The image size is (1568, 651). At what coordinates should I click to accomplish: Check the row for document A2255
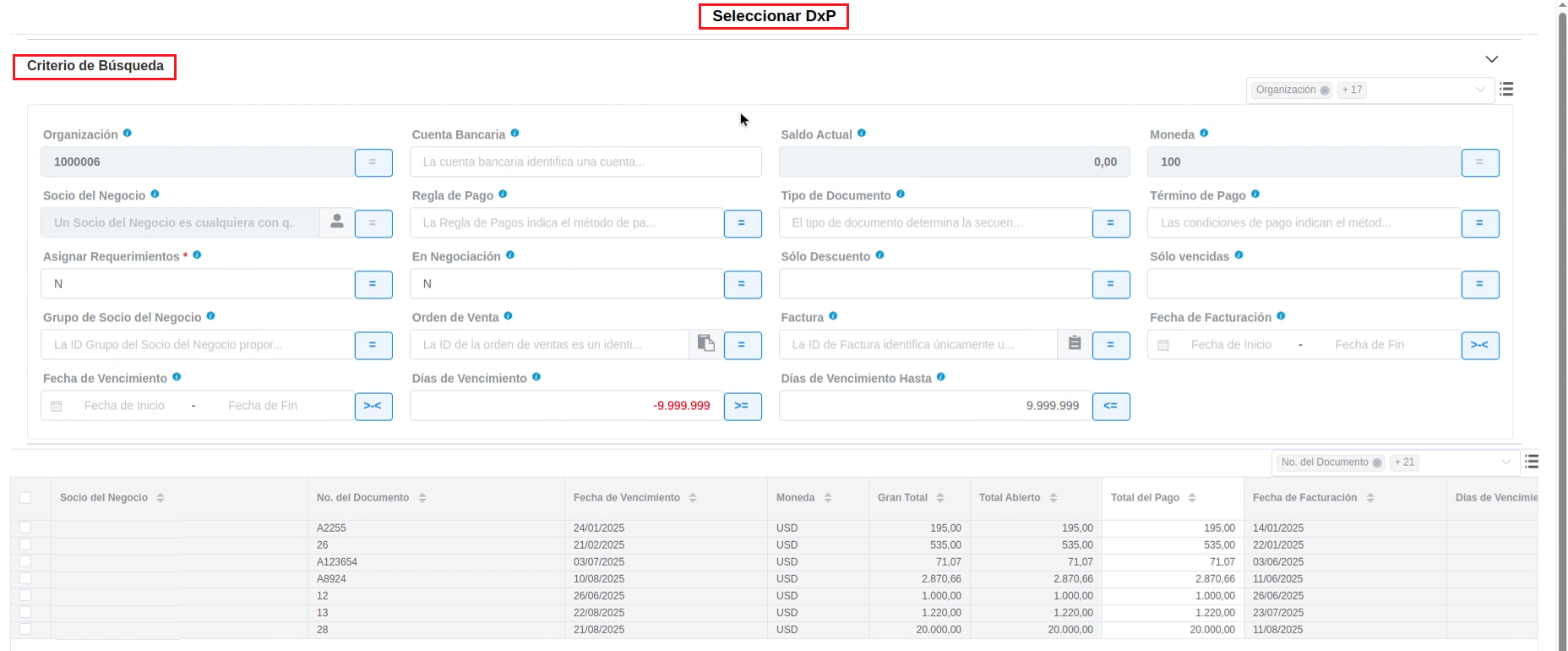[25, 528]
